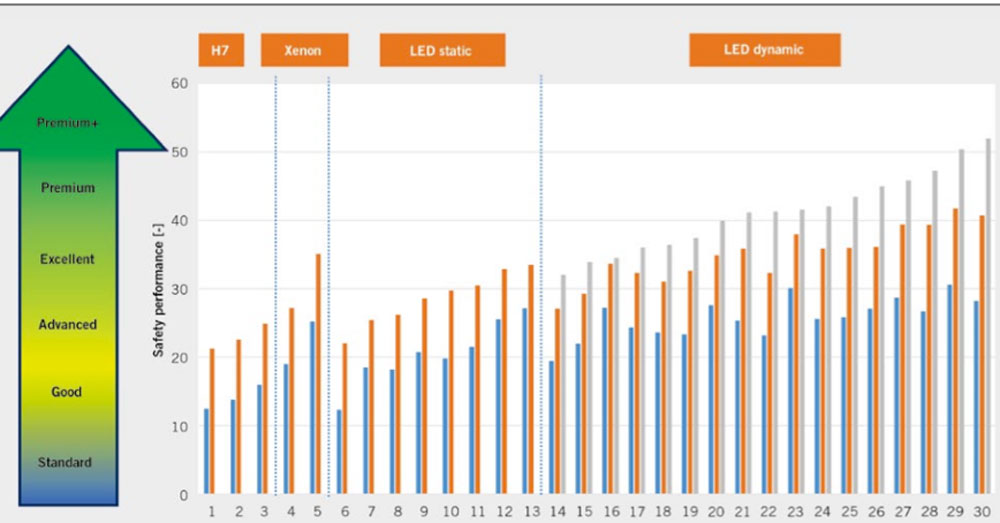
Task: Select the Good rating label
Action: tap(66, 392)
